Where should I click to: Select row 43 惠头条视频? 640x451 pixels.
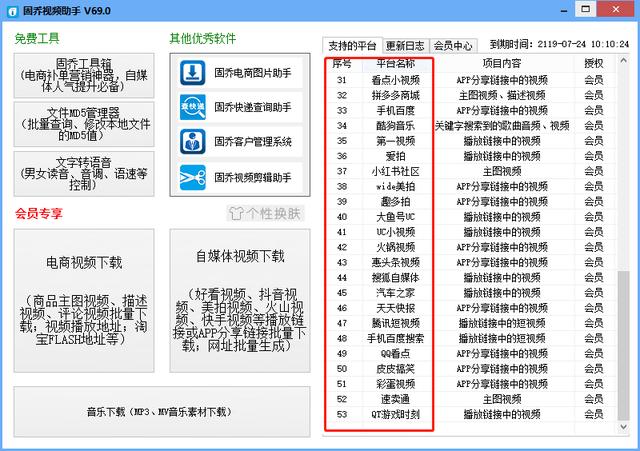tap(471, 262)
